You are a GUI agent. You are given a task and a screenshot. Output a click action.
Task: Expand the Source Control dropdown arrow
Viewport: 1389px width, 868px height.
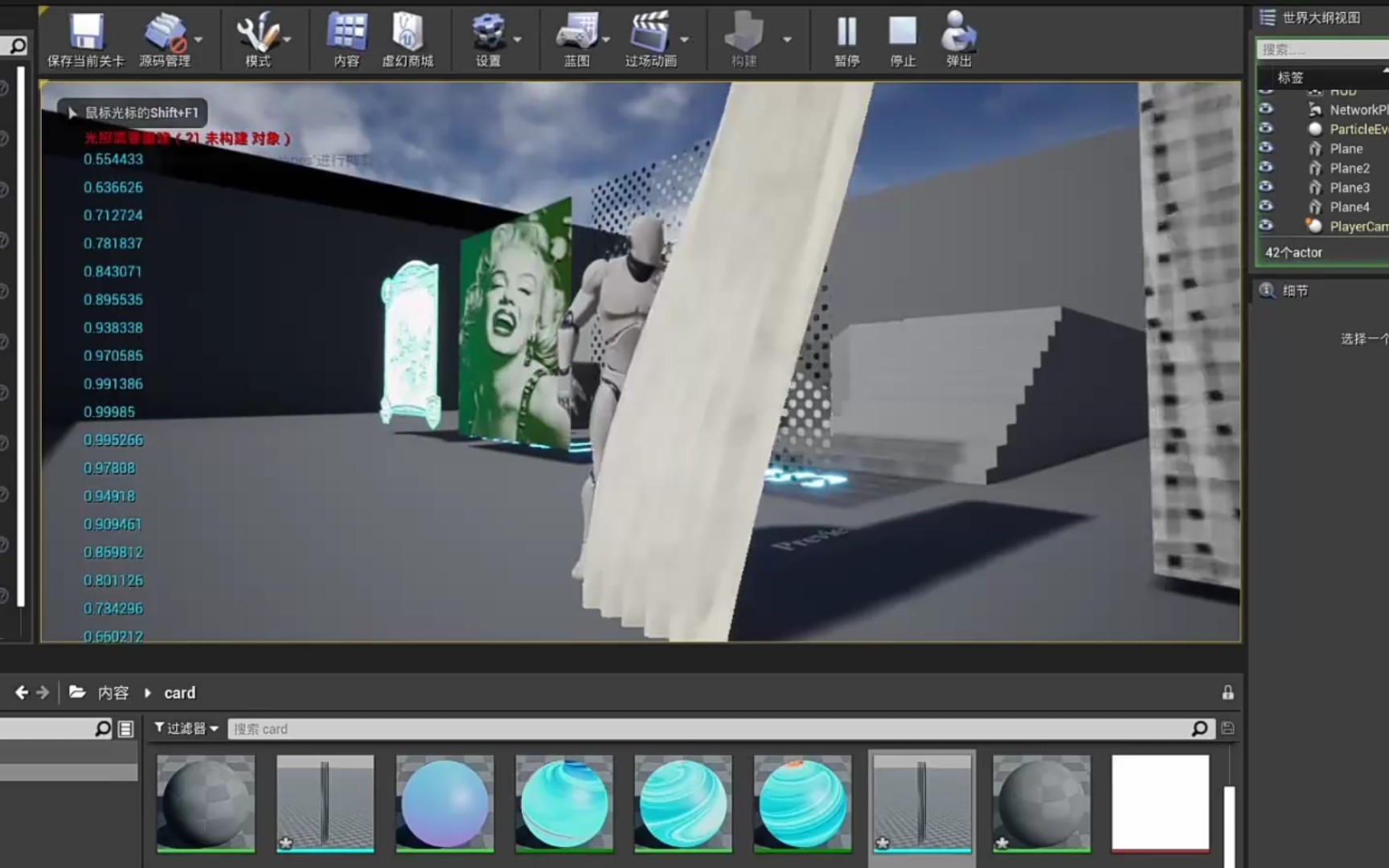(x=199, y=39)
